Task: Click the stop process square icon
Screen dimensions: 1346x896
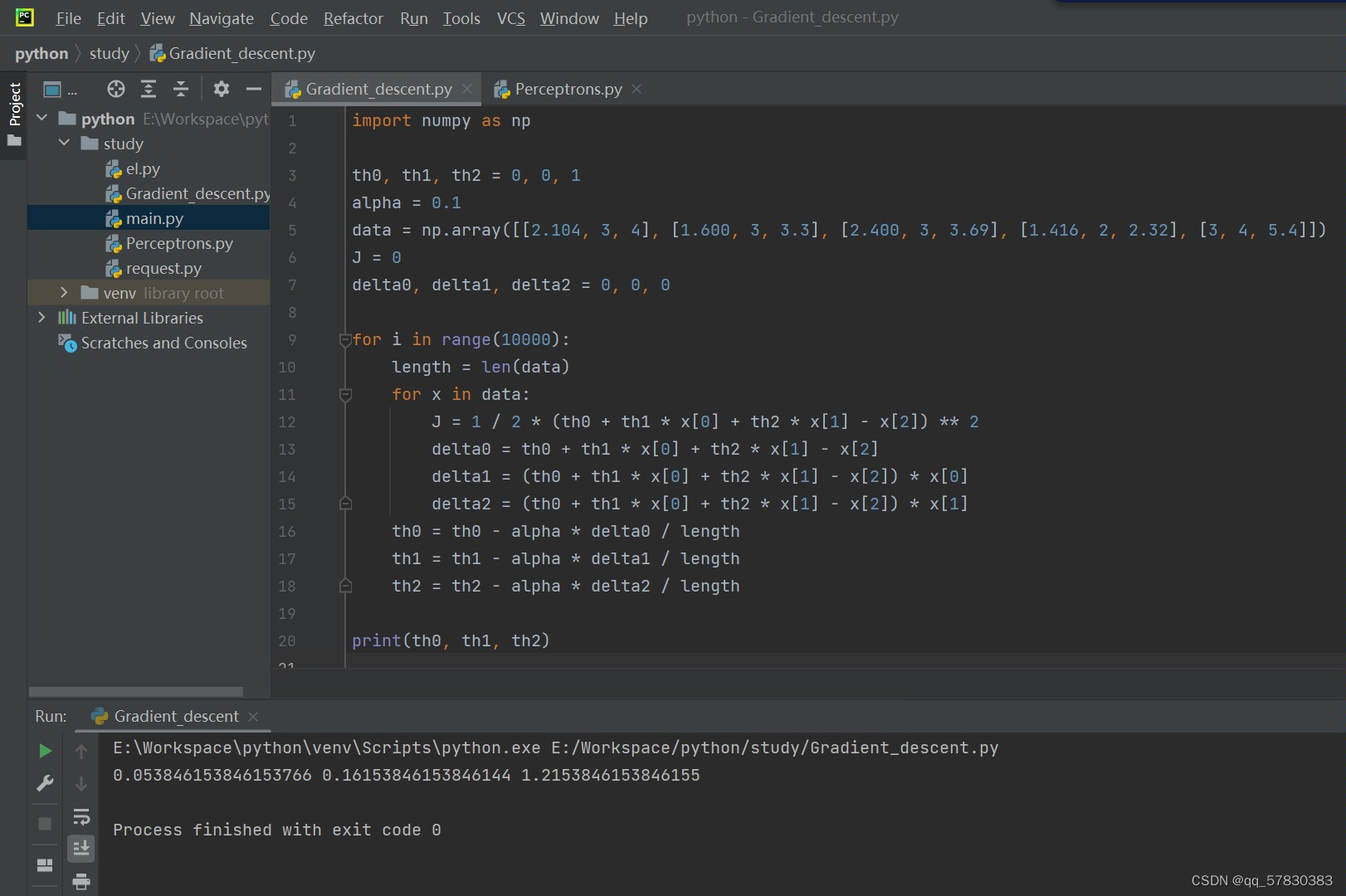Action: click(x=45, y=823)
